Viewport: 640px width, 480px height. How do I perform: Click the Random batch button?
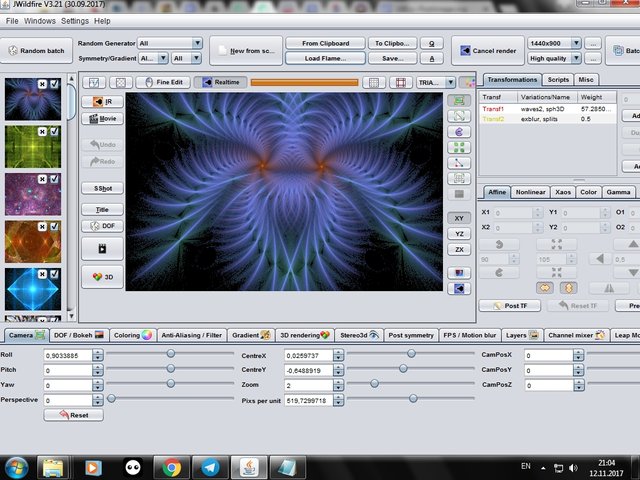tap(36, 51)
